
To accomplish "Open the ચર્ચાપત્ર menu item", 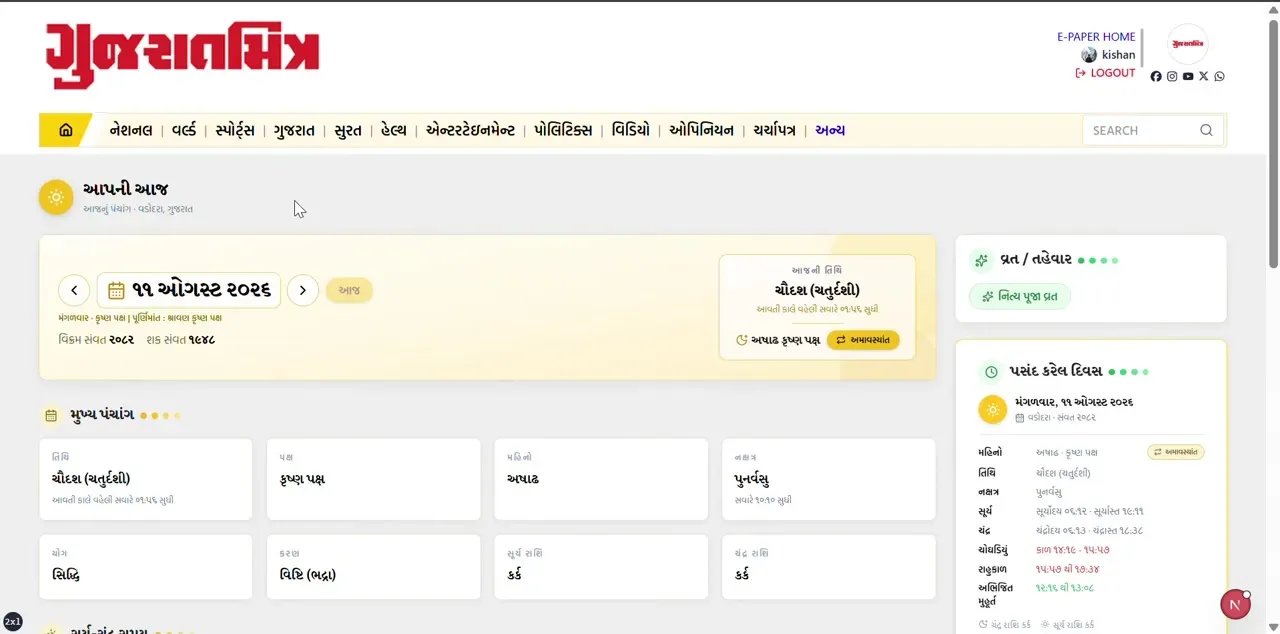I will click(775, 130).
